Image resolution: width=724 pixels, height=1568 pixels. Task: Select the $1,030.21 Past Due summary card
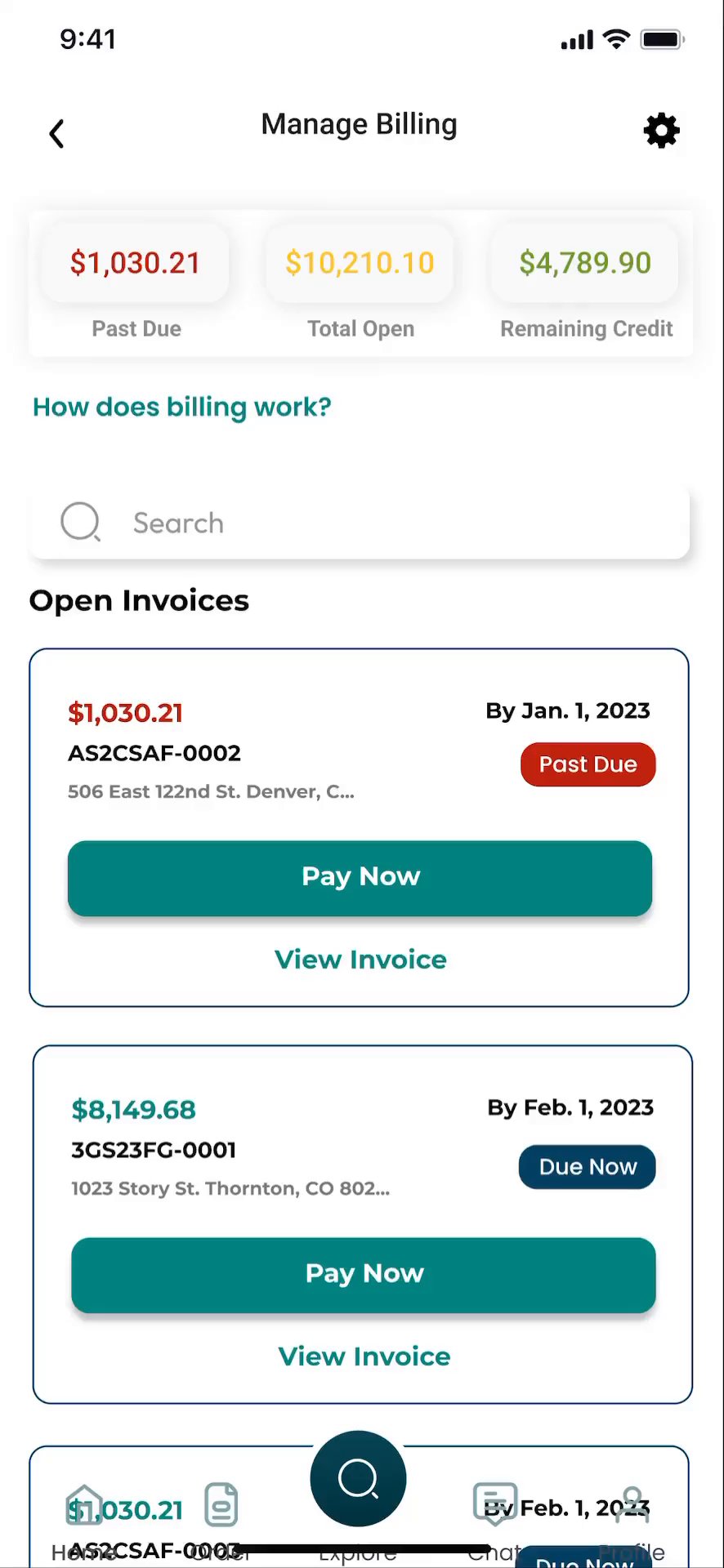(x=136, y=263)
